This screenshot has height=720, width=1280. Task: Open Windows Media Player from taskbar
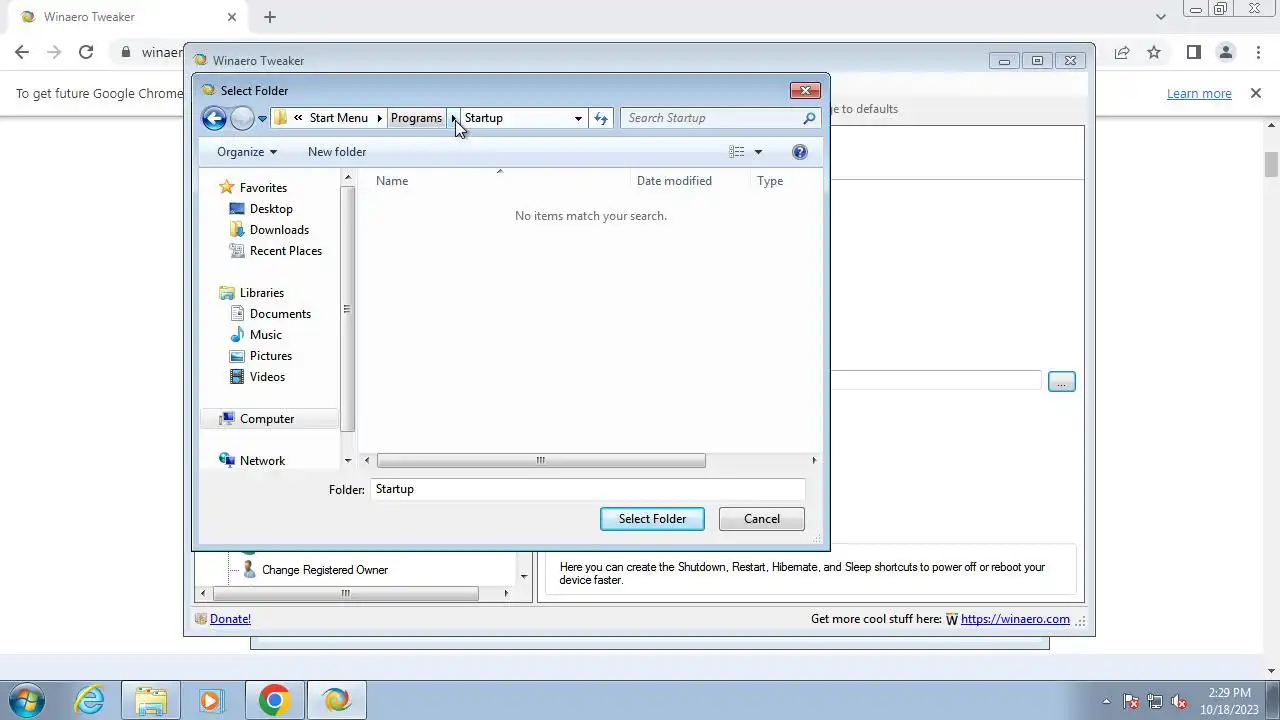[x=211, y=700]
